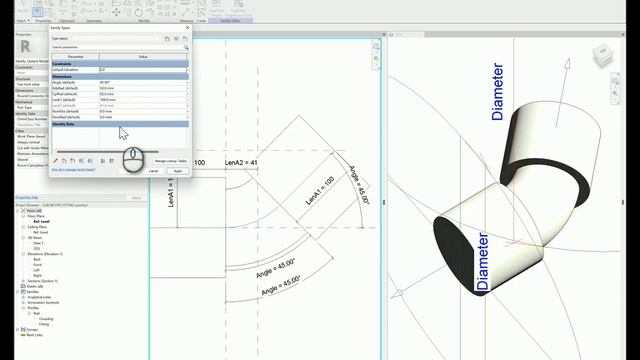Click the Parameter column header
The width and height of the screenshot is (640, 360).
tap(76, 57)
